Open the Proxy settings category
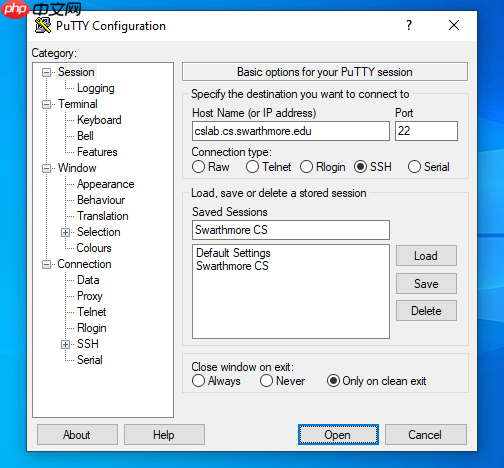504x468 pixels. click(90, 296)
